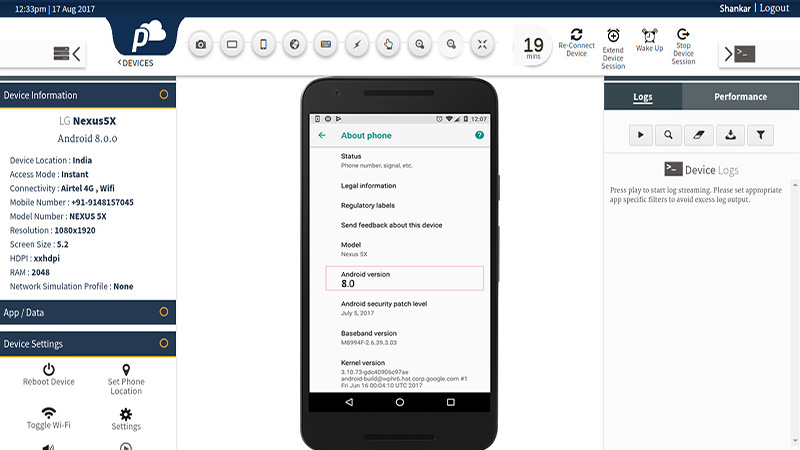Click the globe icon in toolbar

294,44
